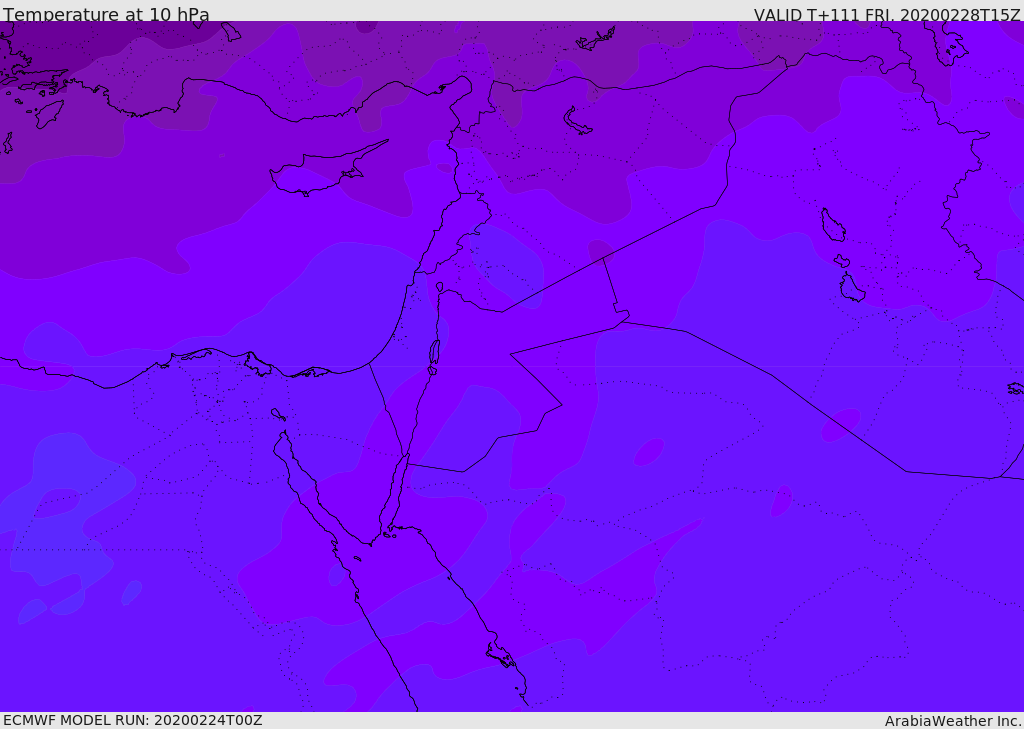Click the 'VALID T+111 FRI. 20200228T15Z' label
Viewport: 1024px width, 729px height.
tap(887, 14)
